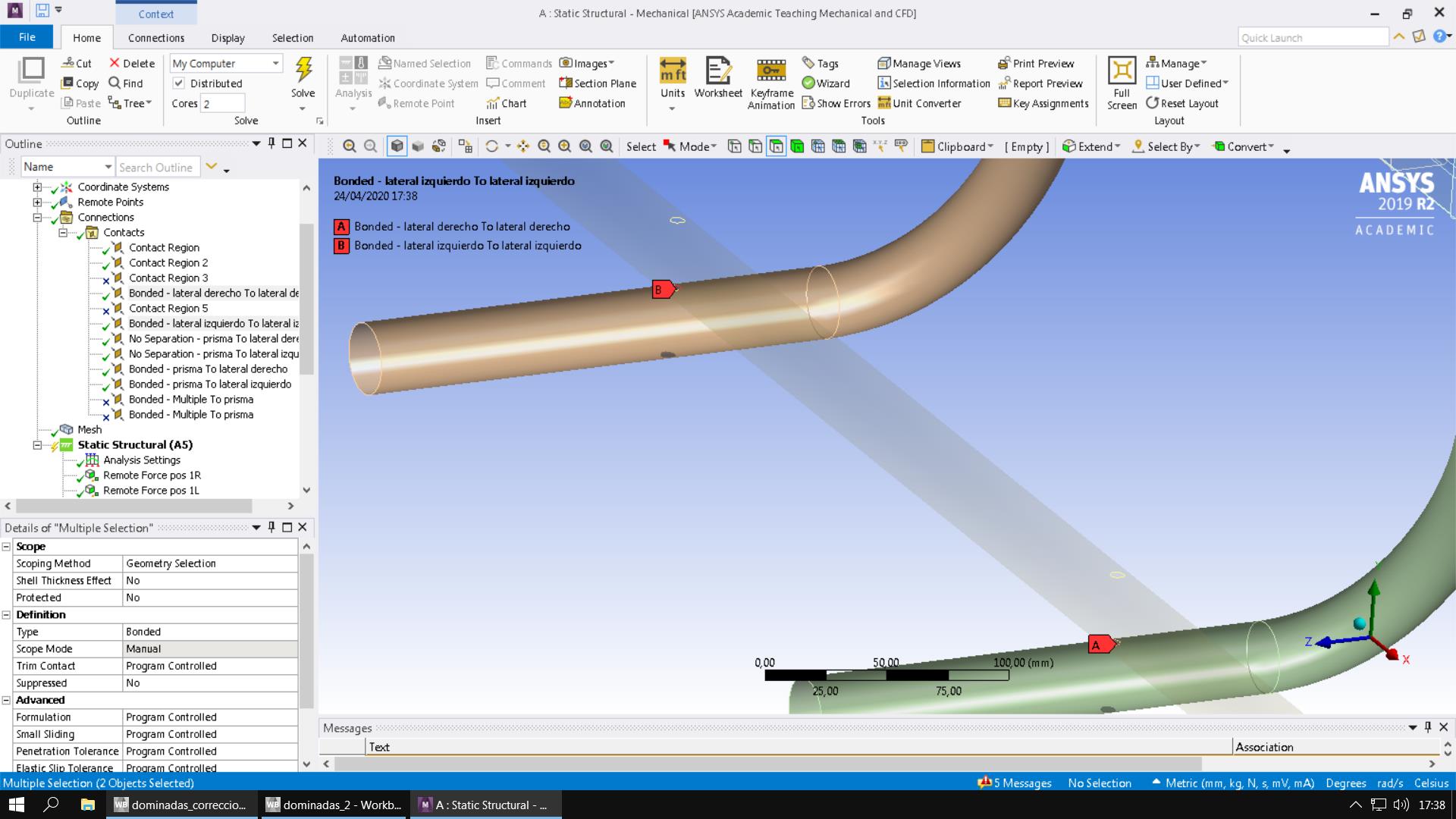Click the Quick Launch search field
The height and width of the screenshot is (819, 1456).
pos(1313,38)
